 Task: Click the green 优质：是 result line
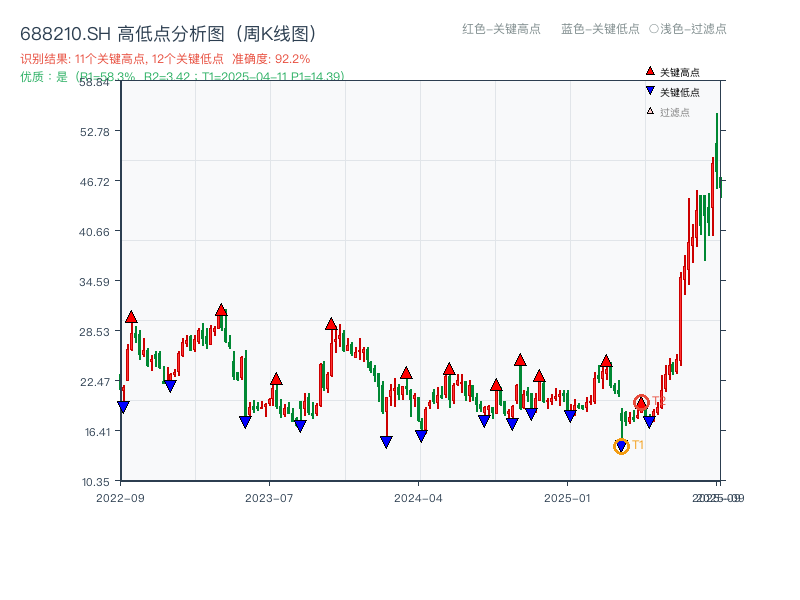click(x=182, y=77)
